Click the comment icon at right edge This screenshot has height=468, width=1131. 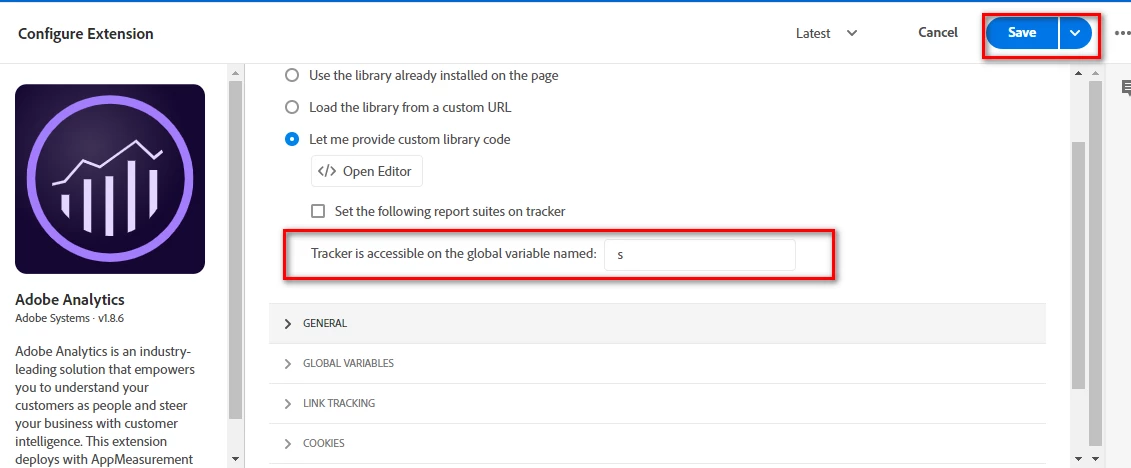(x=1125, y=88)
